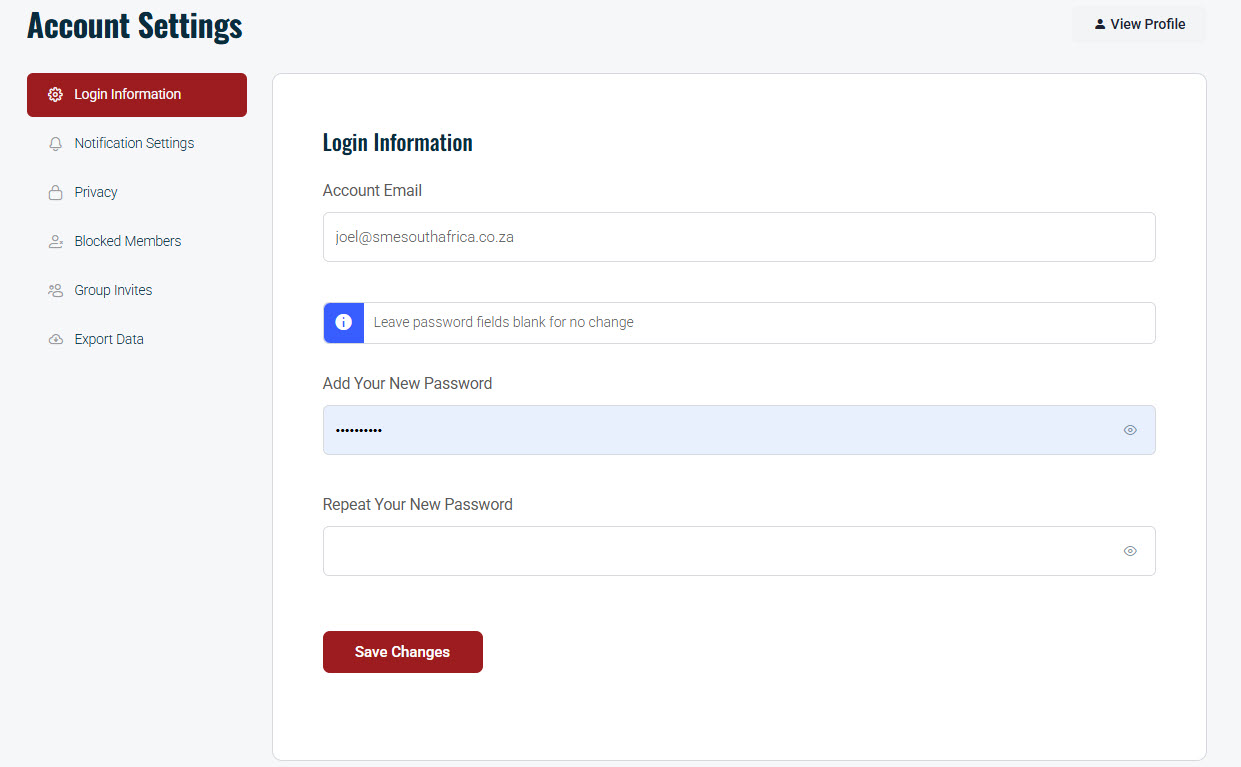Screen dimensions: 1241x767
Task: Click the cloud icon beside Export Data
Action: pos(56,340)
